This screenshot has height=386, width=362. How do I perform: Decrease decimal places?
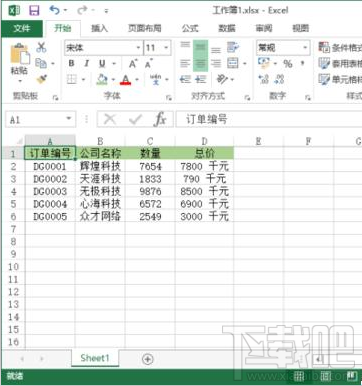(279, 79)
